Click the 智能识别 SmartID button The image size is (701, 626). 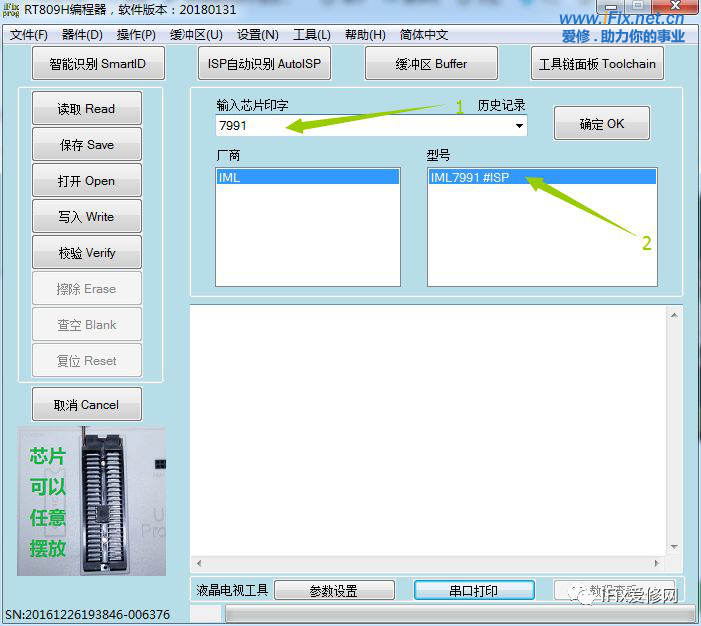pyautogui.click(x=98, y=63)
